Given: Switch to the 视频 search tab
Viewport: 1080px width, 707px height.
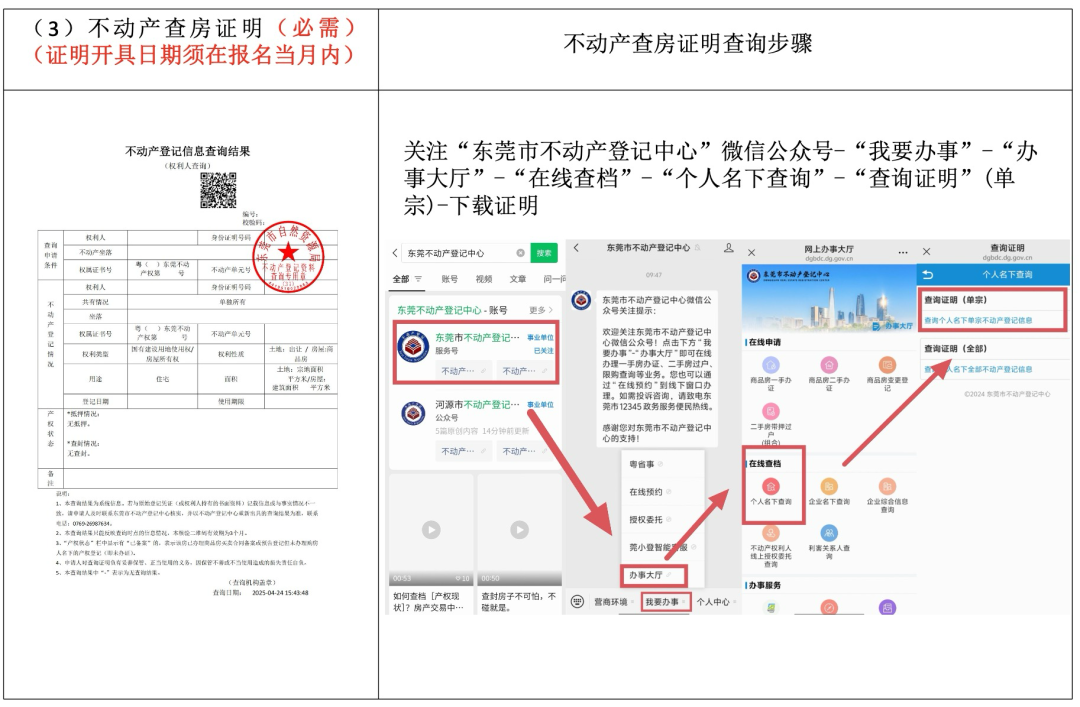Looking at the screenshot, I should click(484, 279).
